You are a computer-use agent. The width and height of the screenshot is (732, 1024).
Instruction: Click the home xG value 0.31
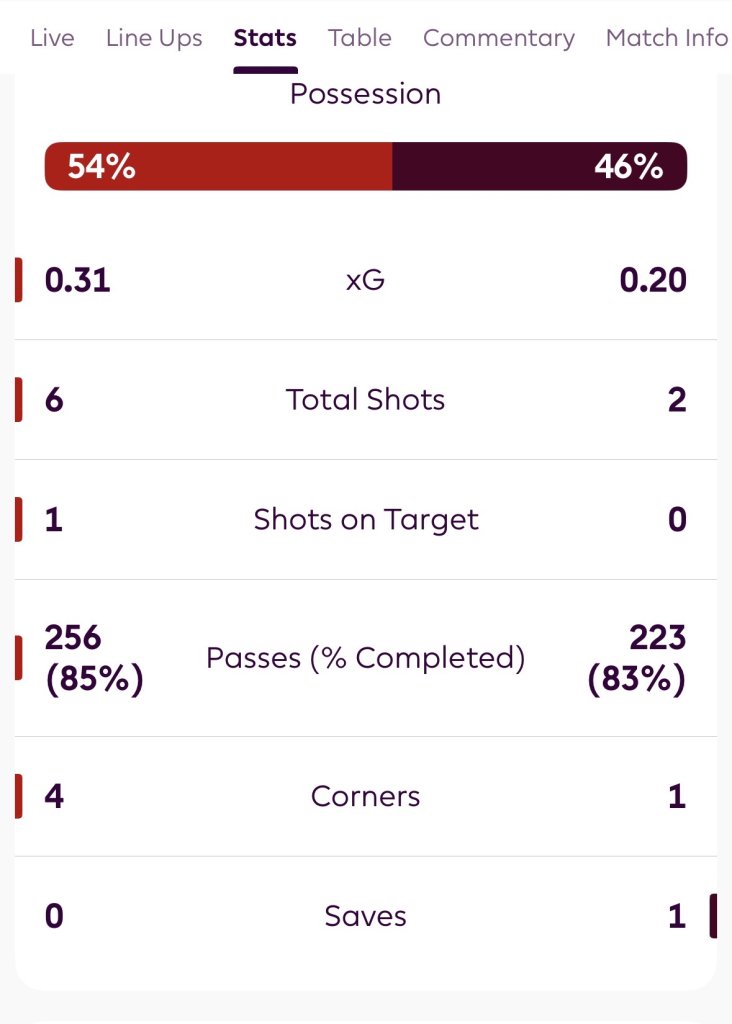tap(78, 280)
